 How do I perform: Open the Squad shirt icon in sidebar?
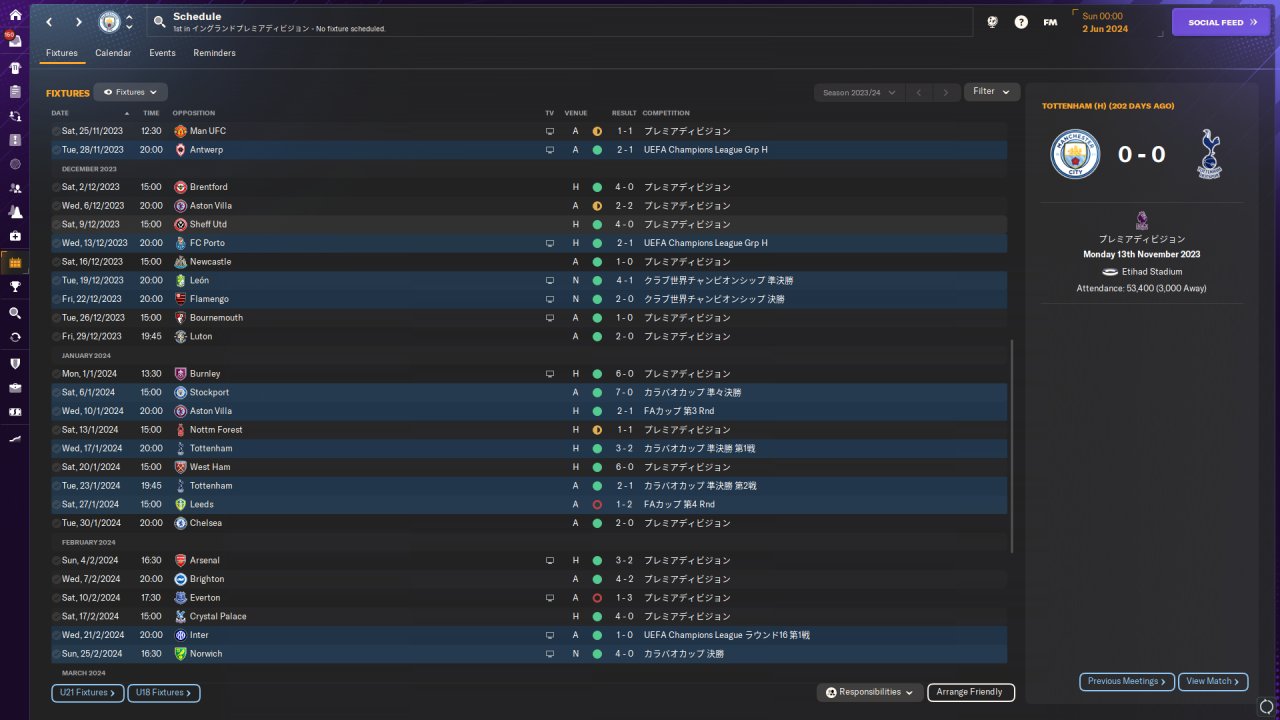pos(15,68)
